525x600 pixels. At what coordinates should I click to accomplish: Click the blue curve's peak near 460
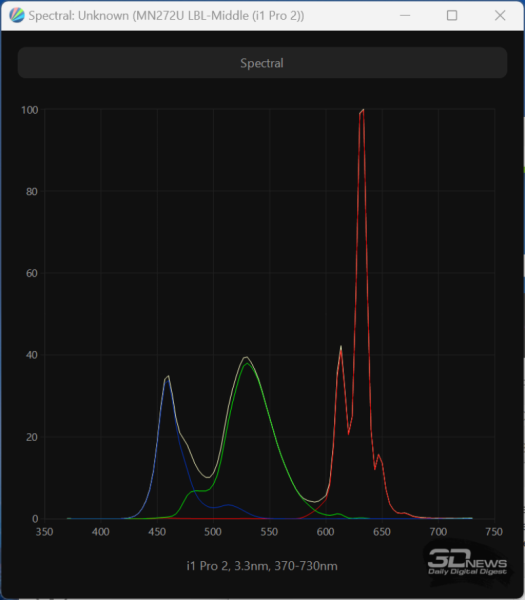(167, 381)
